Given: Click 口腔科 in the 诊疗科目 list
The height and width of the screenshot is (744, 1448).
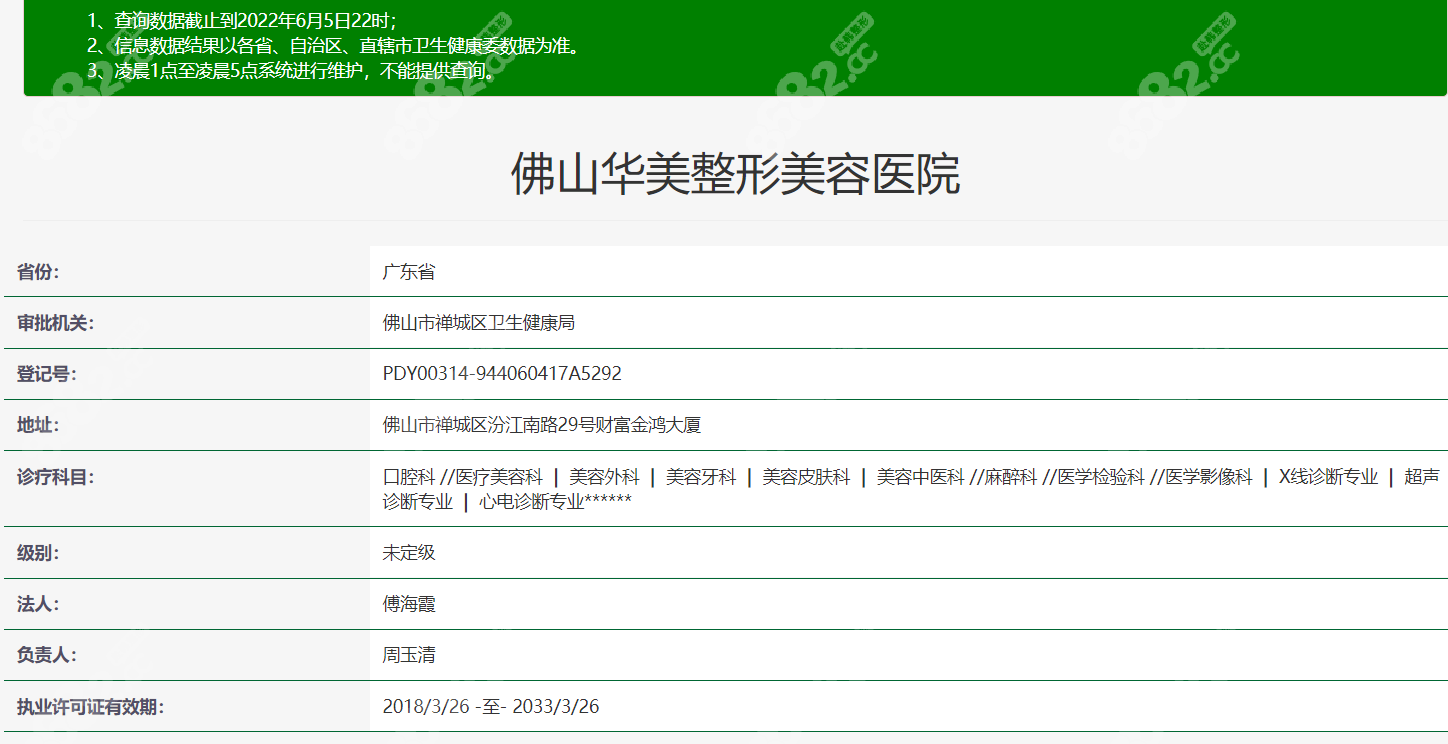Looking at the screenshot, I should click(409, 478).
